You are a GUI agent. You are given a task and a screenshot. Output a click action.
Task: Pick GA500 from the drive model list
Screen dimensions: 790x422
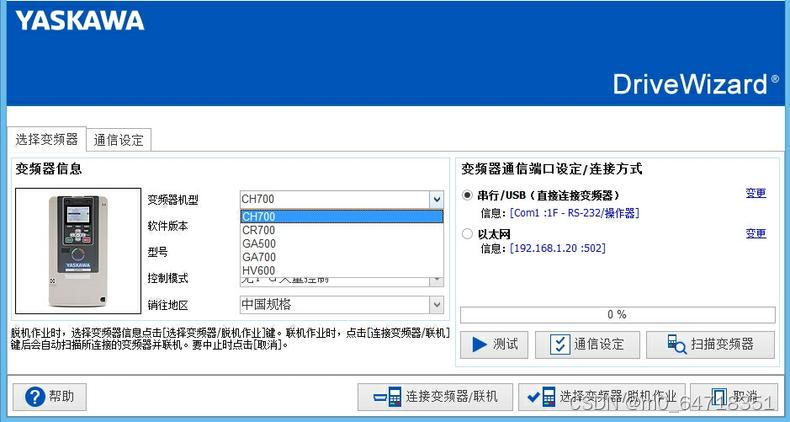click(x=342, y=244)
